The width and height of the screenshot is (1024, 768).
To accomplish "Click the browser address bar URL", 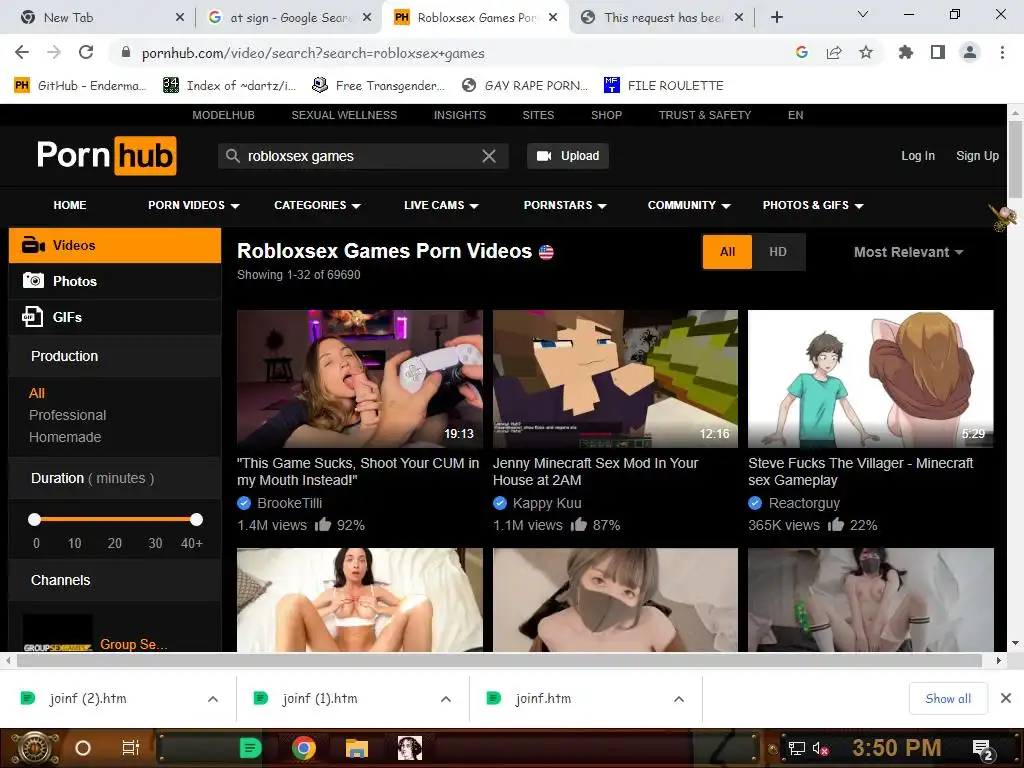I will [x=313, y=53].
